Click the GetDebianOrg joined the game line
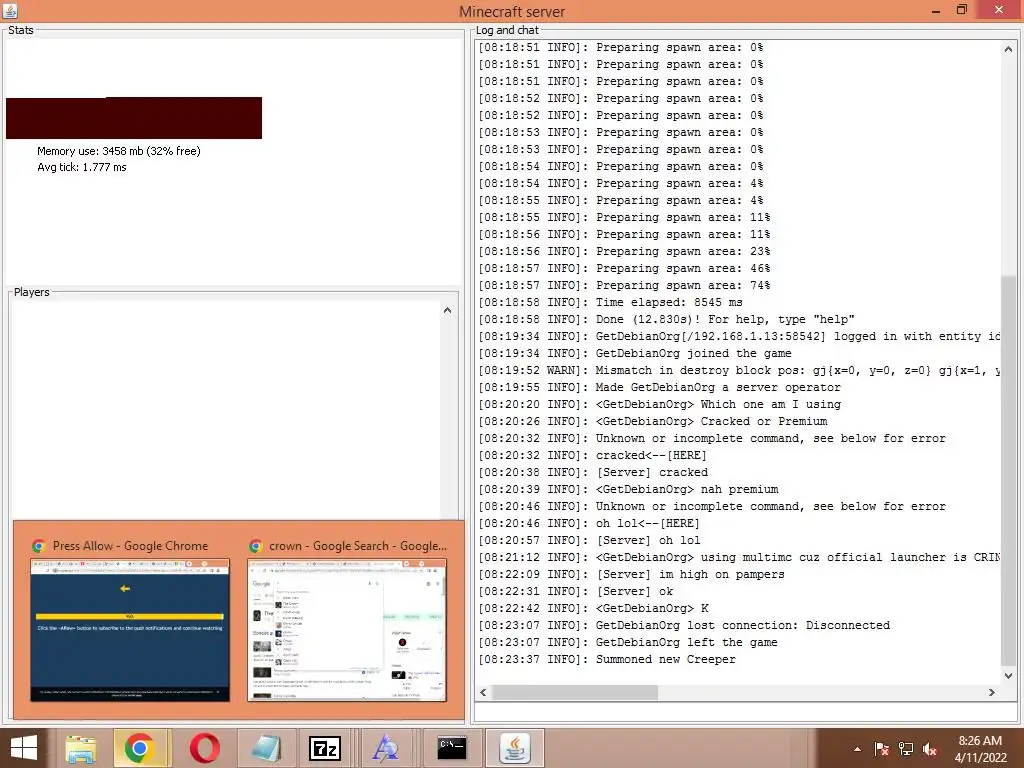 [635, 353]
